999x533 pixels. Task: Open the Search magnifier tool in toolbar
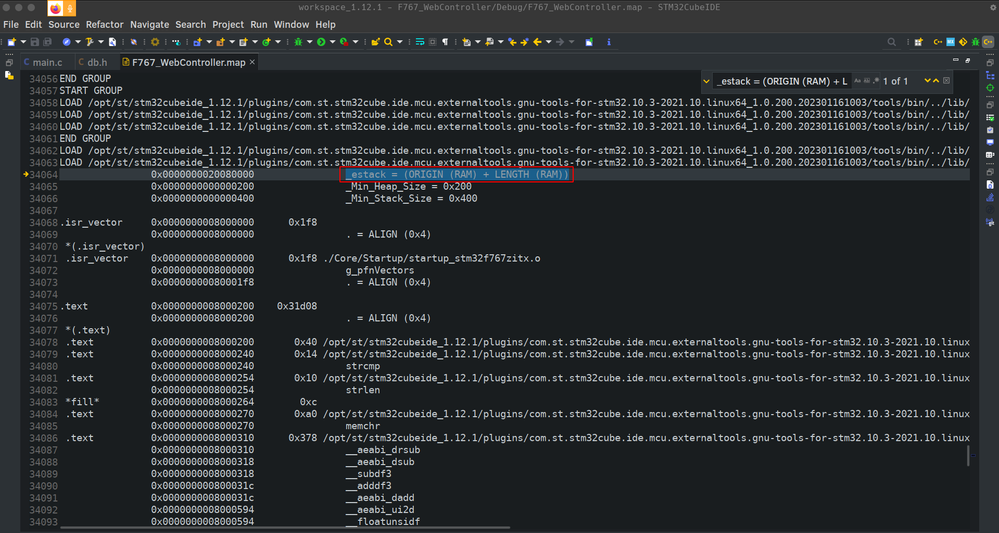(x=388, y=42)
